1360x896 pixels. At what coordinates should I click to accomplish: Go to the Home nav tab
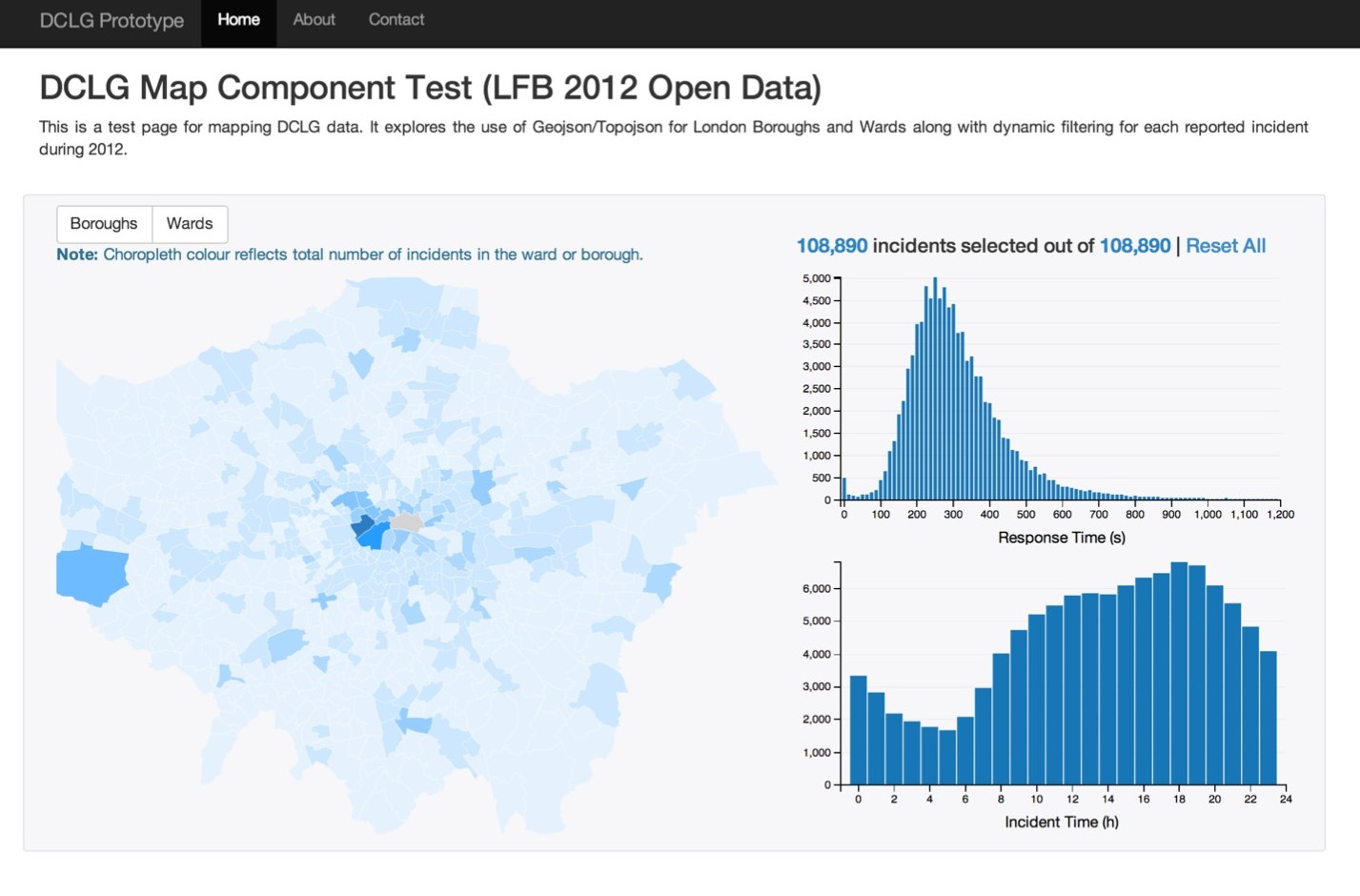coord(238,20)
